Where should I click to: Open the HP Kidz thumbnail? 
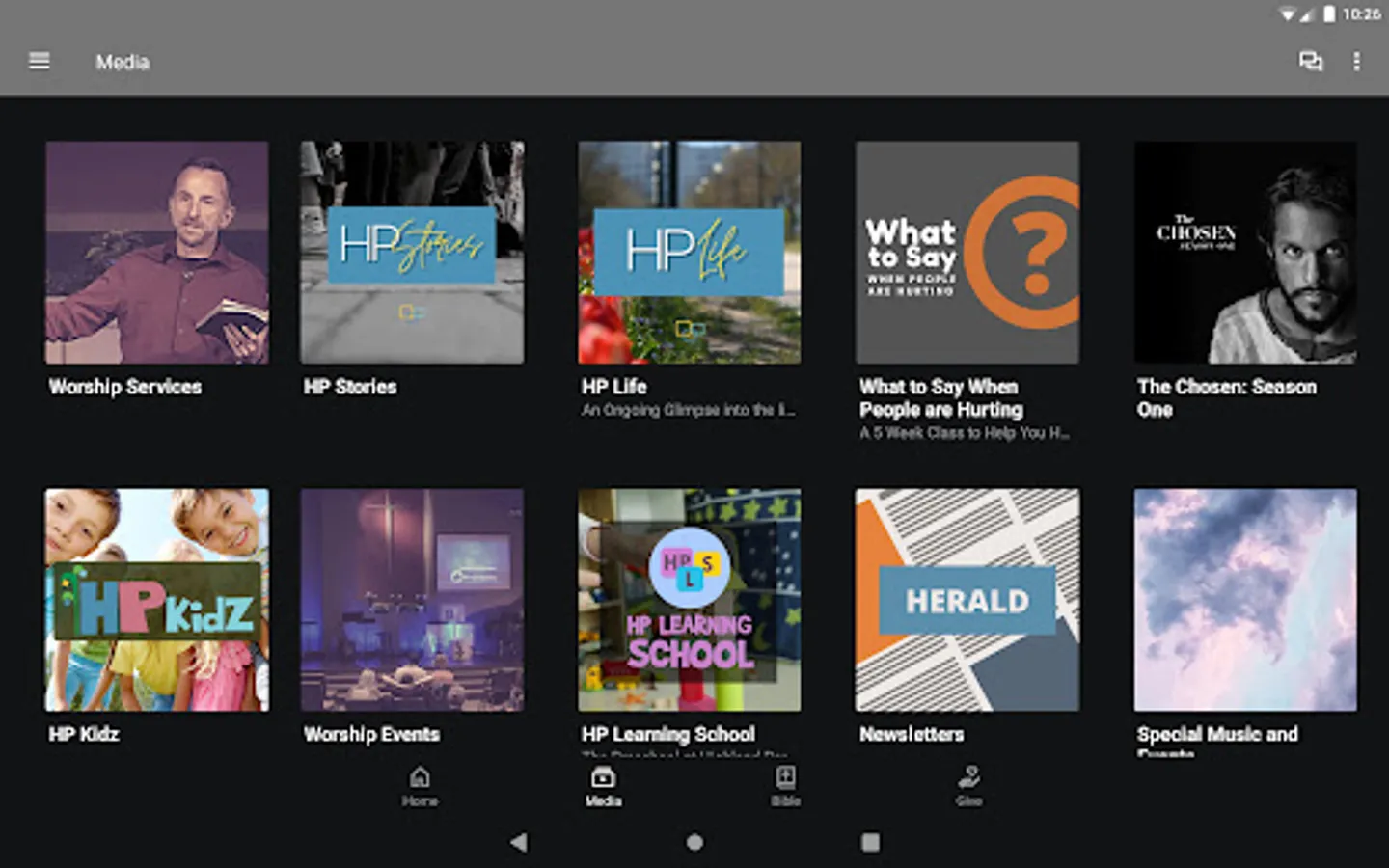[x=157, y=600]
